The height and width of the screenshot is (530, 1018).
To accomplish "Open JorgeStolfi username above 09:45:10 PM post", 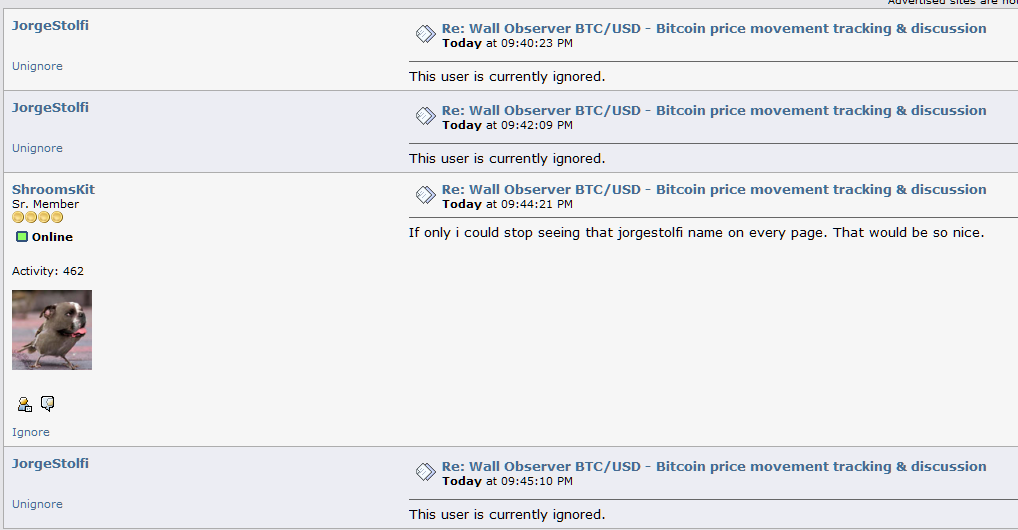I will [x=50, y=464].
